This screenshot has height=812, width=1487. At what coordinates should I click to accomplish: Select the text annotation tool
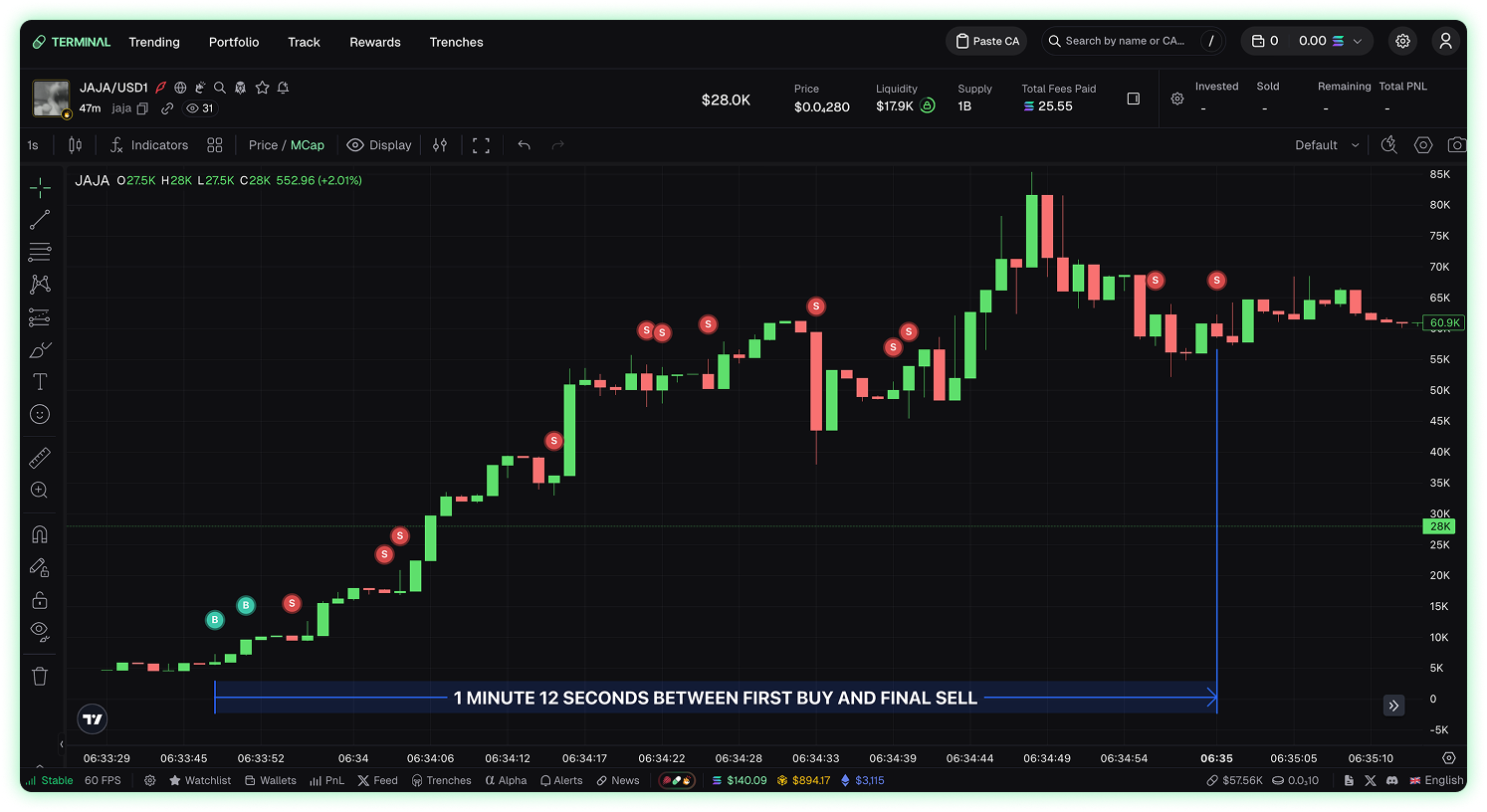(40, 382)
